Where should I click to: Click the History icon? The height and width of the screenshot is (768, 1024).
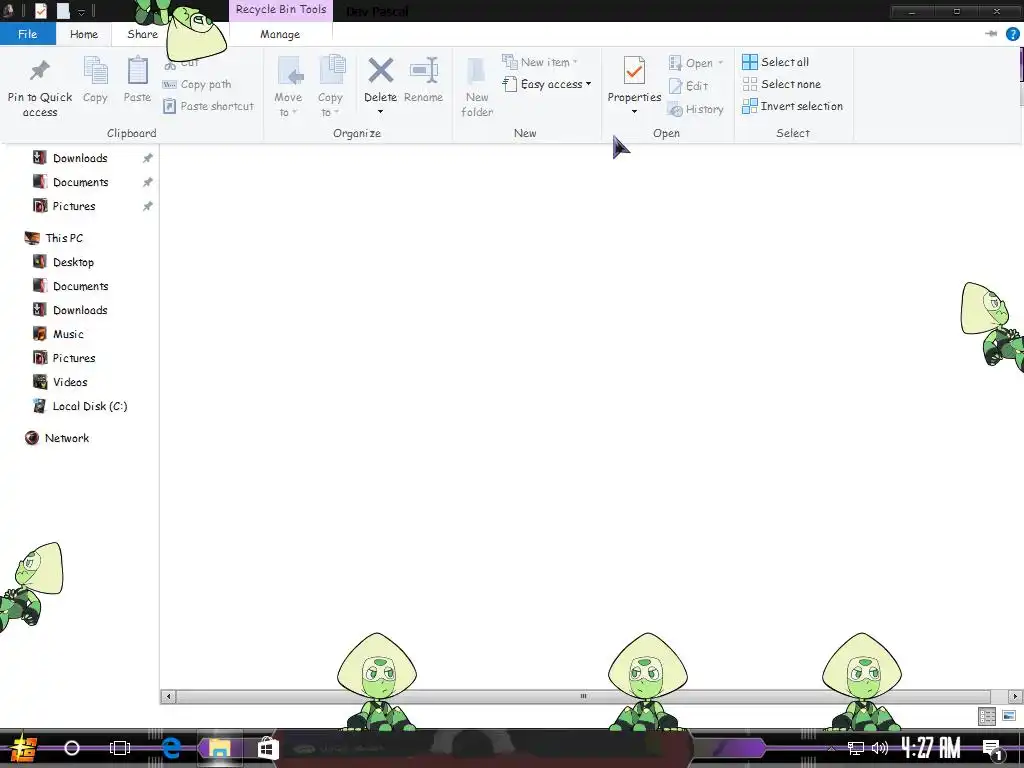pos(675,109)
